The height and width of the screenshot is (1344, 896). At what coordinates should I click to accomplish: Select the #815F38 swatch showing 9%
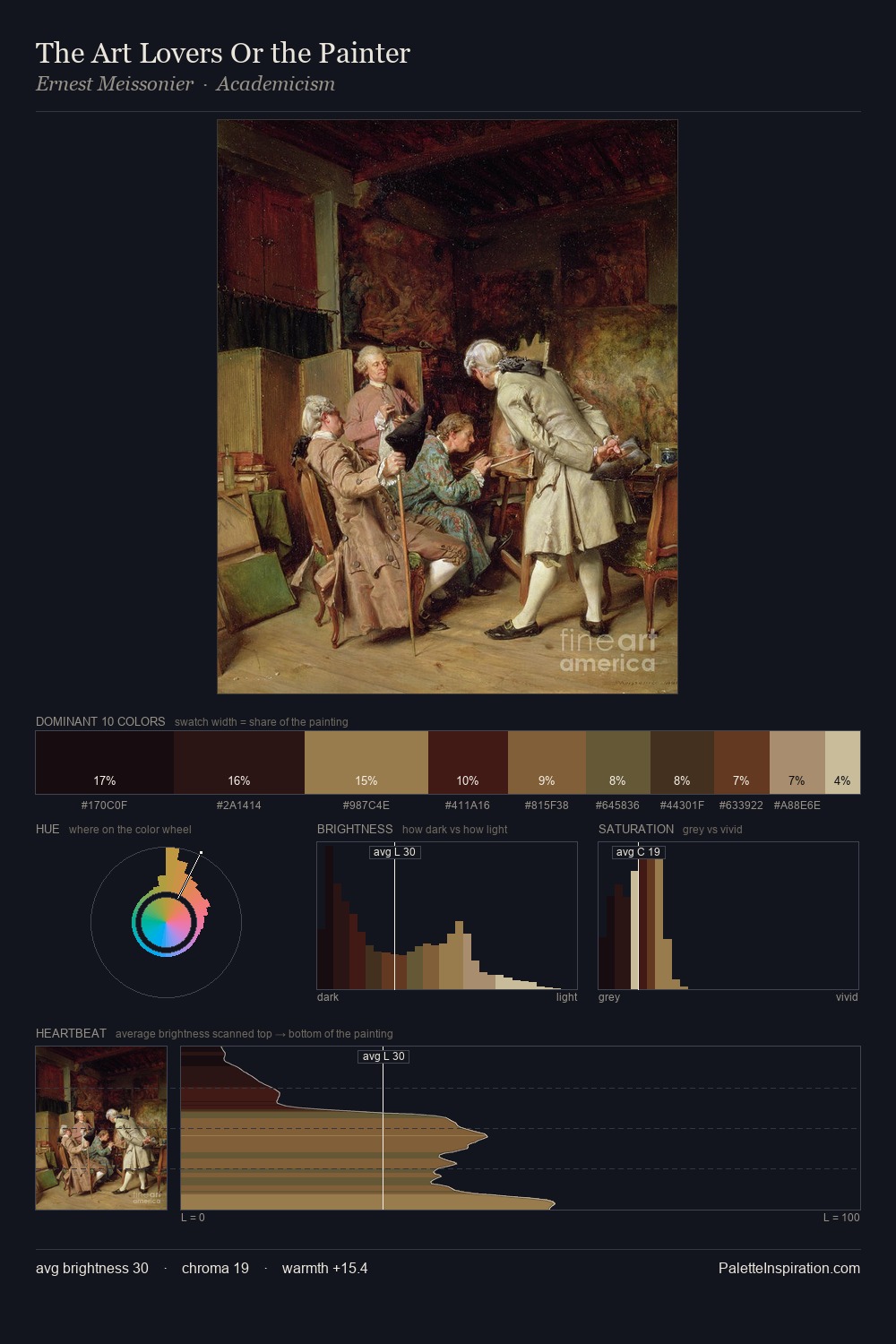click(x=547, y=762)
